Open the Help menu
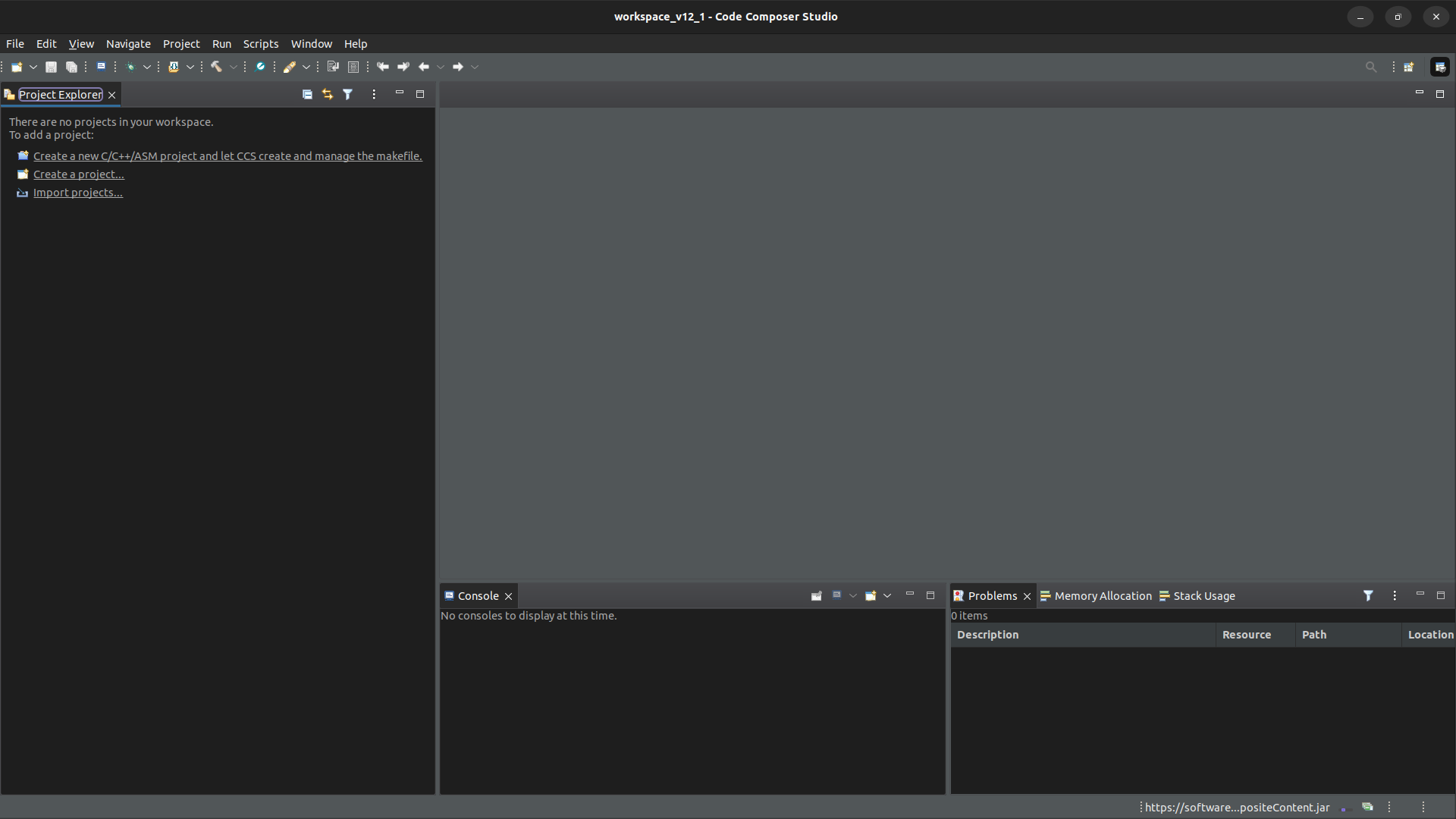 pyautogui.click(x=356, y=44)
